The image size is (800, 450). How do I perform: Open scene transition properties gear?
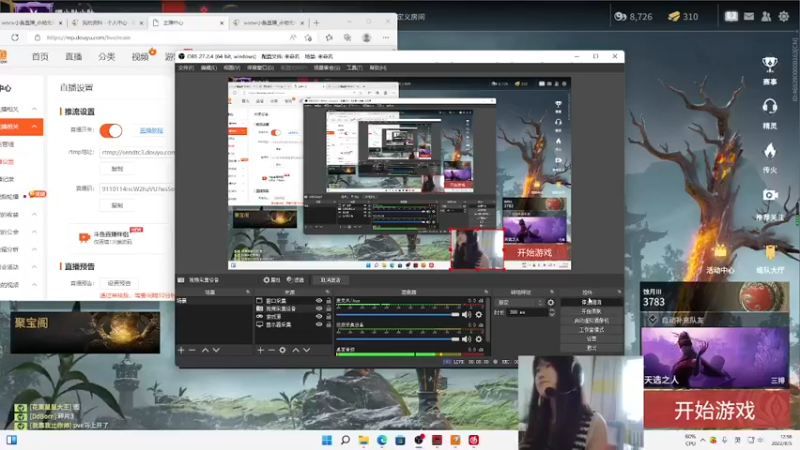pos(551,303)
